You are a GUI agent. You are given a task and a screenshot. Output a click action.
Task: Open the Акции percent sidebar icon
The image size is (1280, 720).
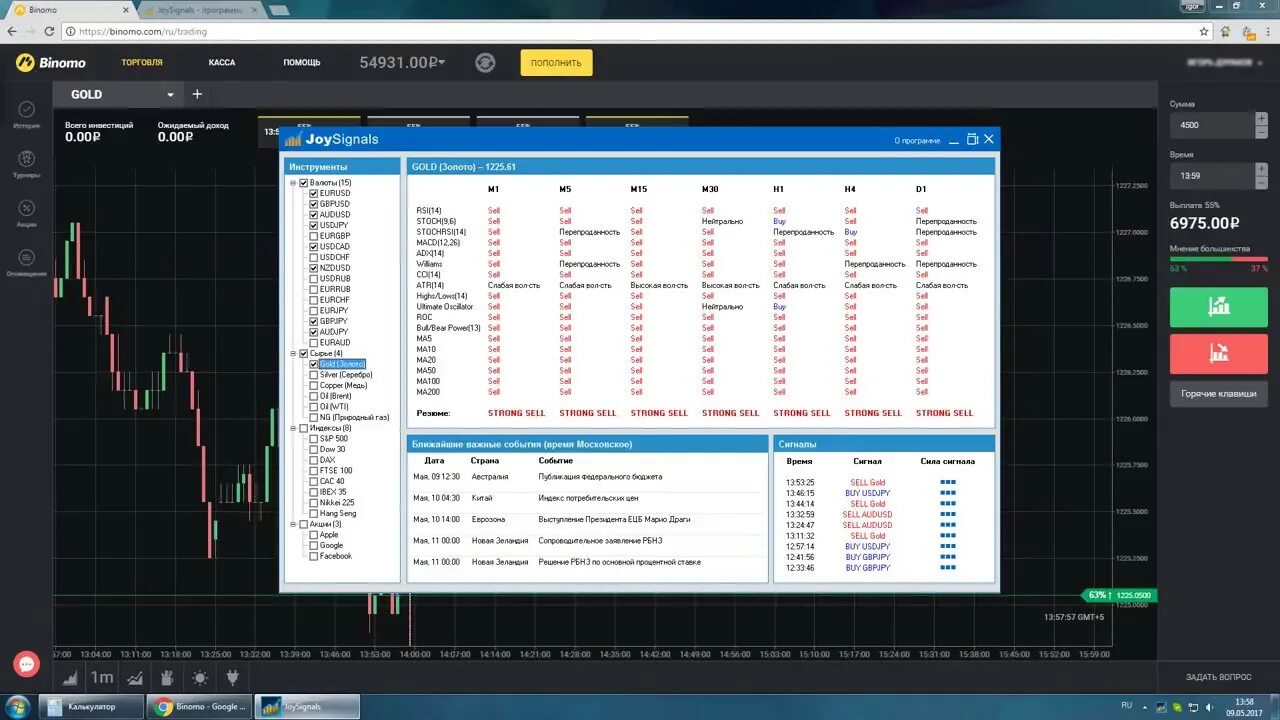27,213
